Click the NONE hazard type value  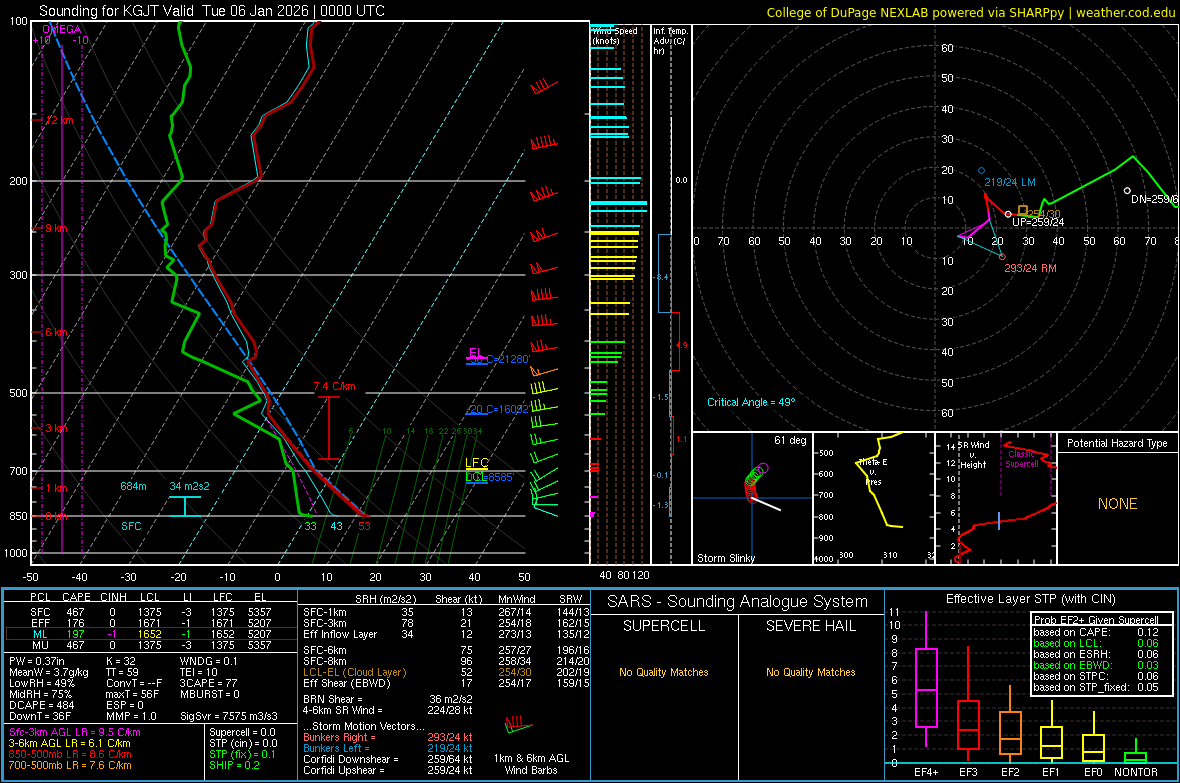tap(1117, 504)
